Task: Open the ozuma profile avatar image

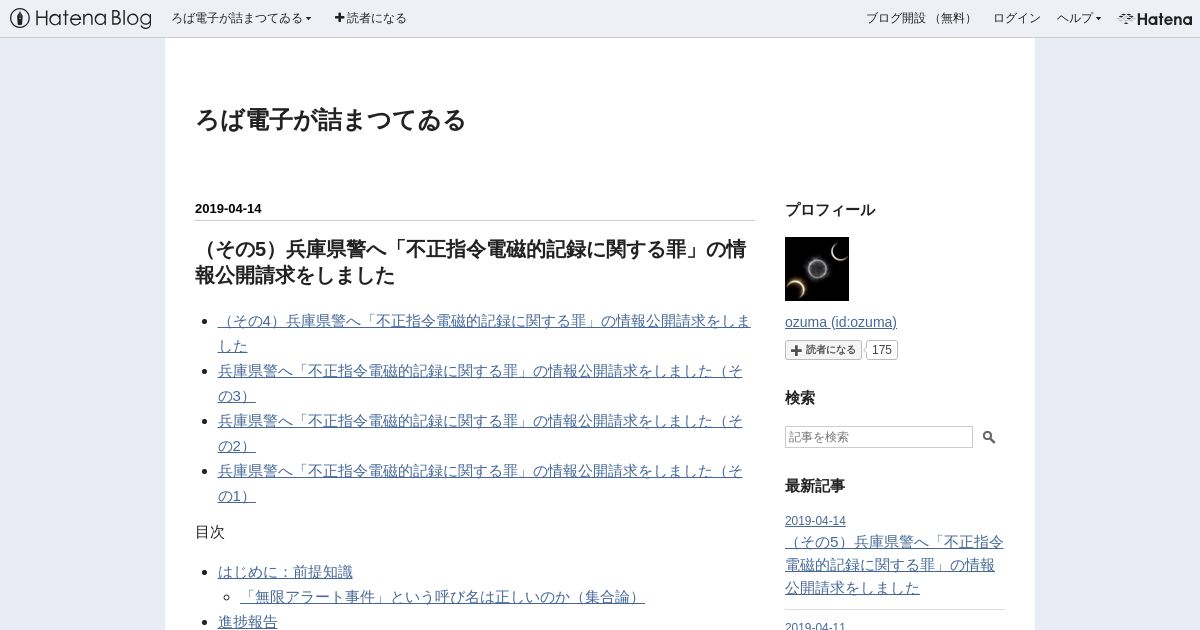Action: [x=817, y=269]
